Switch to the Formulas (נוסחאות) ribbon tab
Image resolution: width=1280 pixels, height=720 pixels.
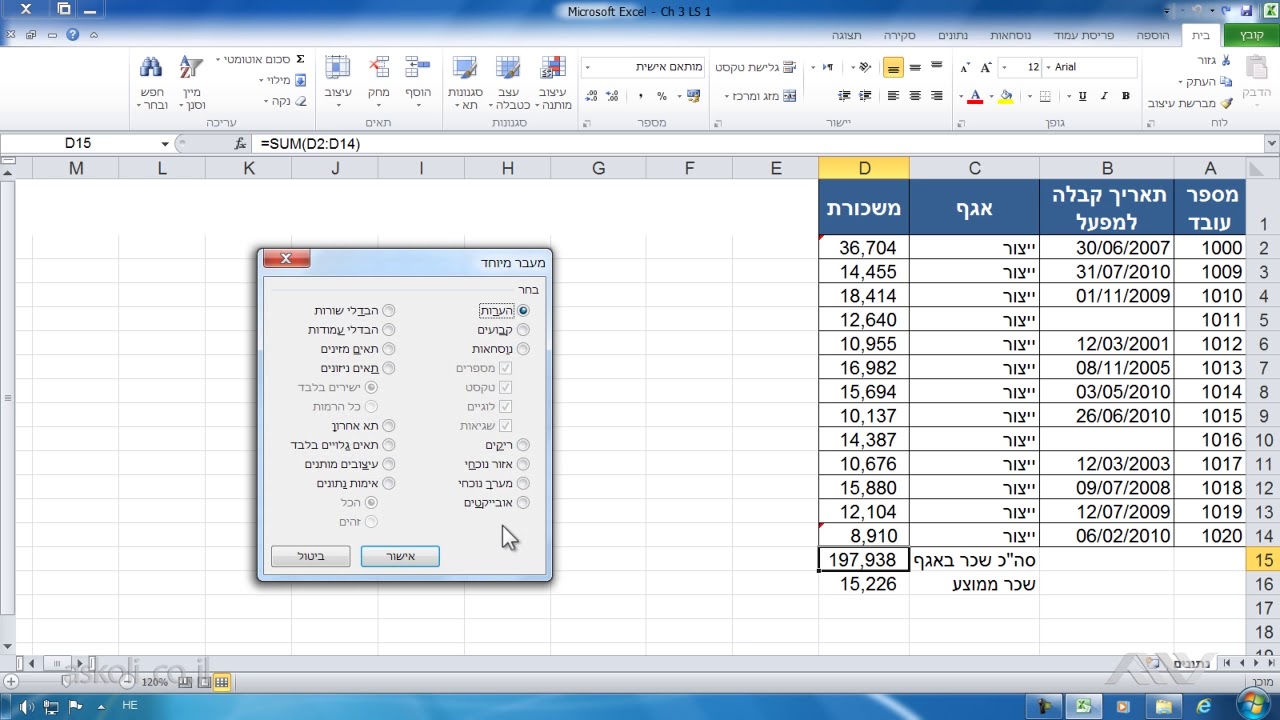1010,35
